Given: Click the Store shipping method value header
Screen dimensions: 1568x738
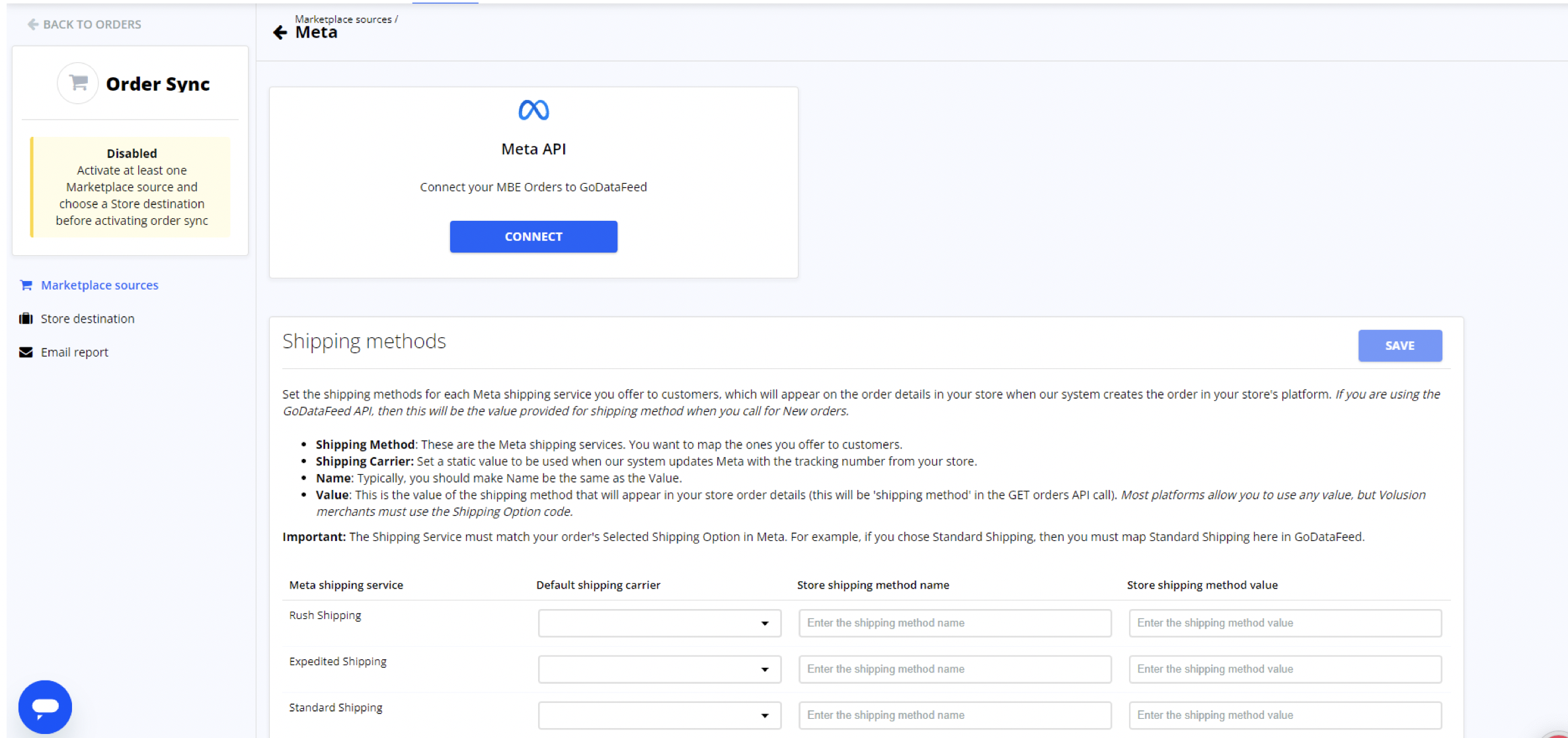Looking at the screenshot, I should tap(1202, 585).
